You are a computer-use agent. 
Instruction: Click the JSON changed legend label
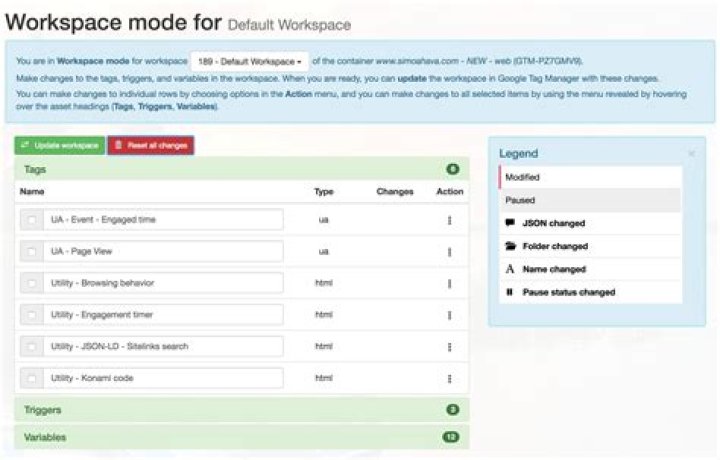pos(554,223)
